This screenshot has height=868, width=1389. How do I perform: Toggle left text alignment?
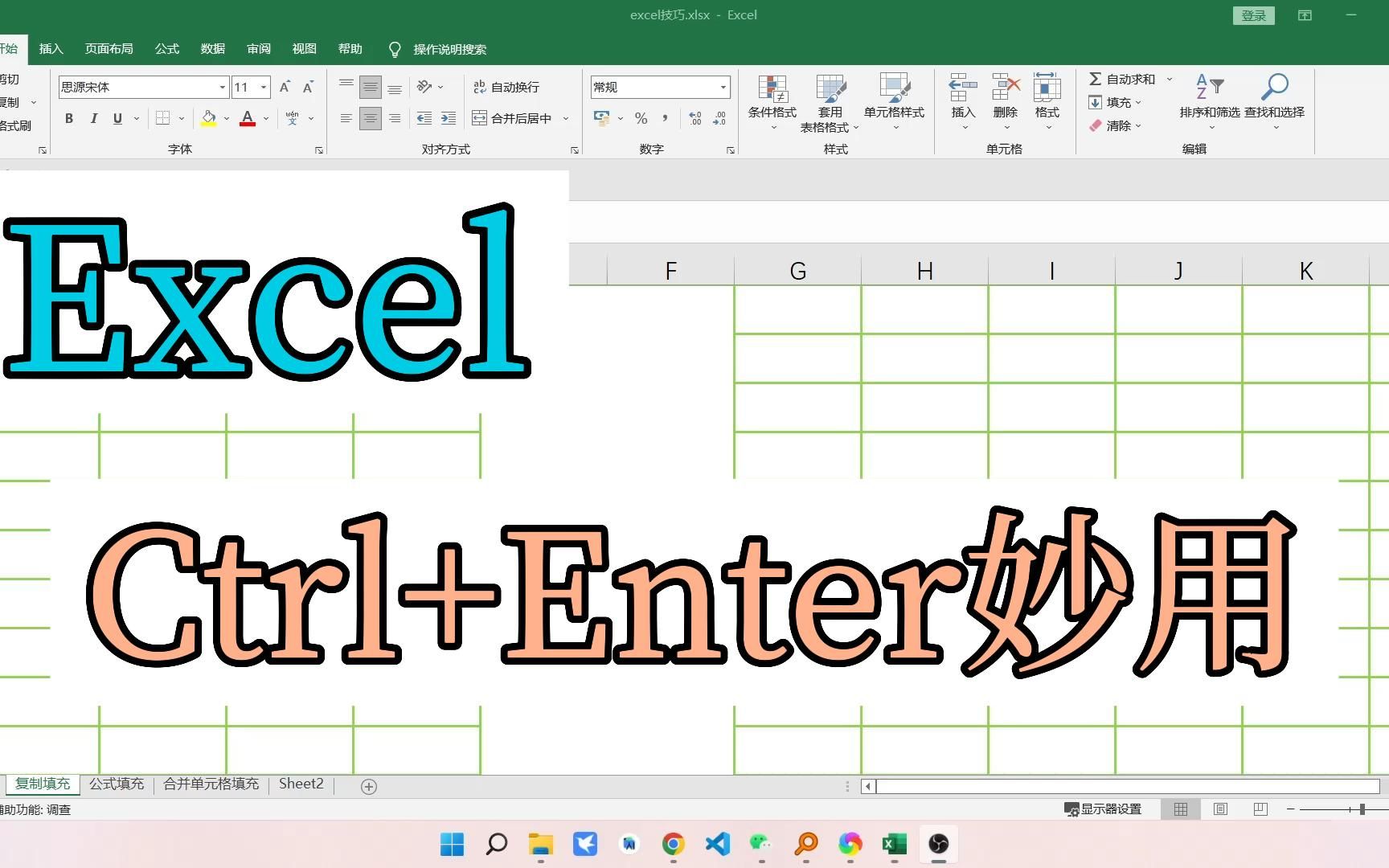point(346,118)
